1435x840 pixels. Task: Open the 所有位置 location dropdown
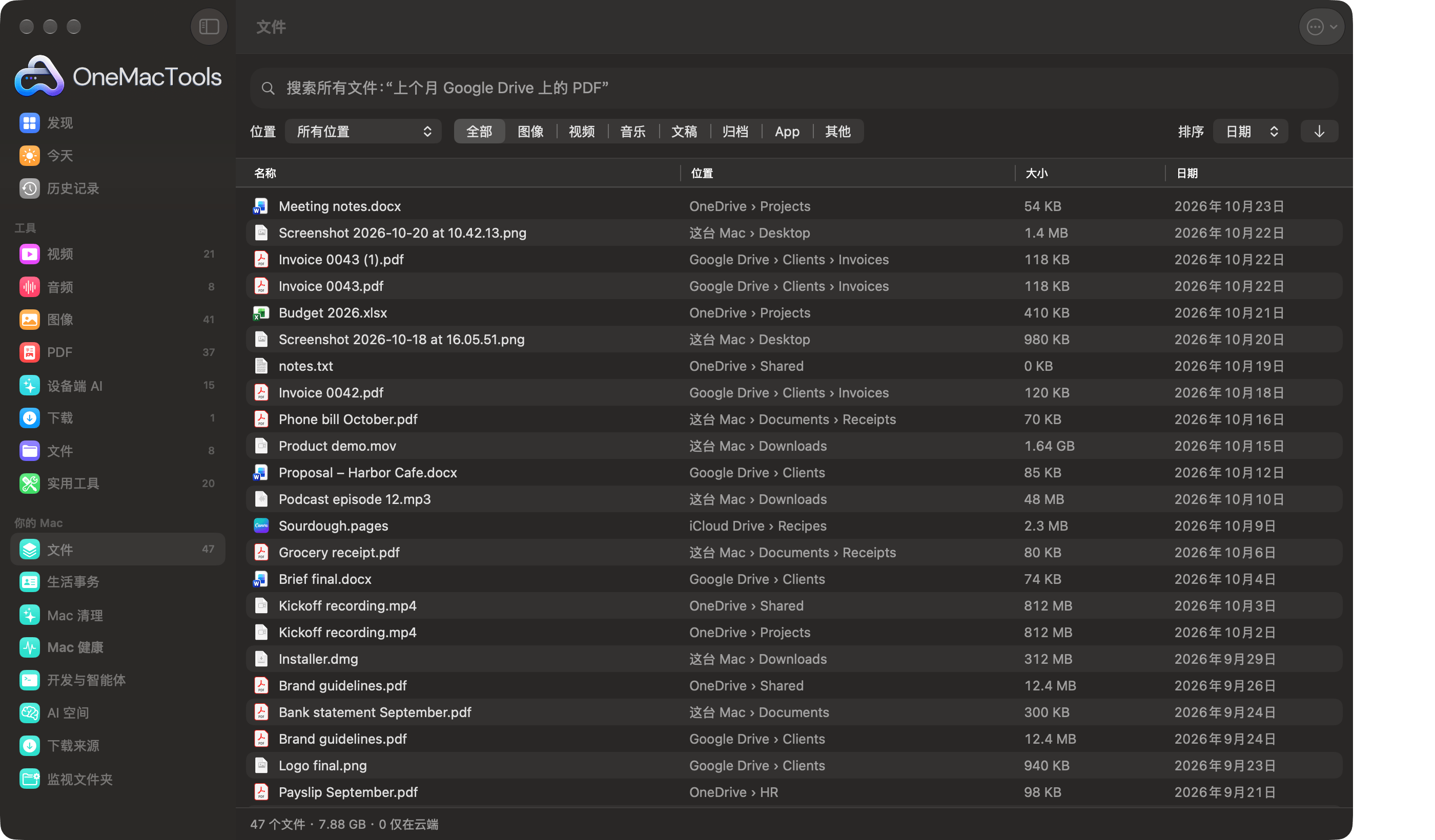tap(363, 132)
